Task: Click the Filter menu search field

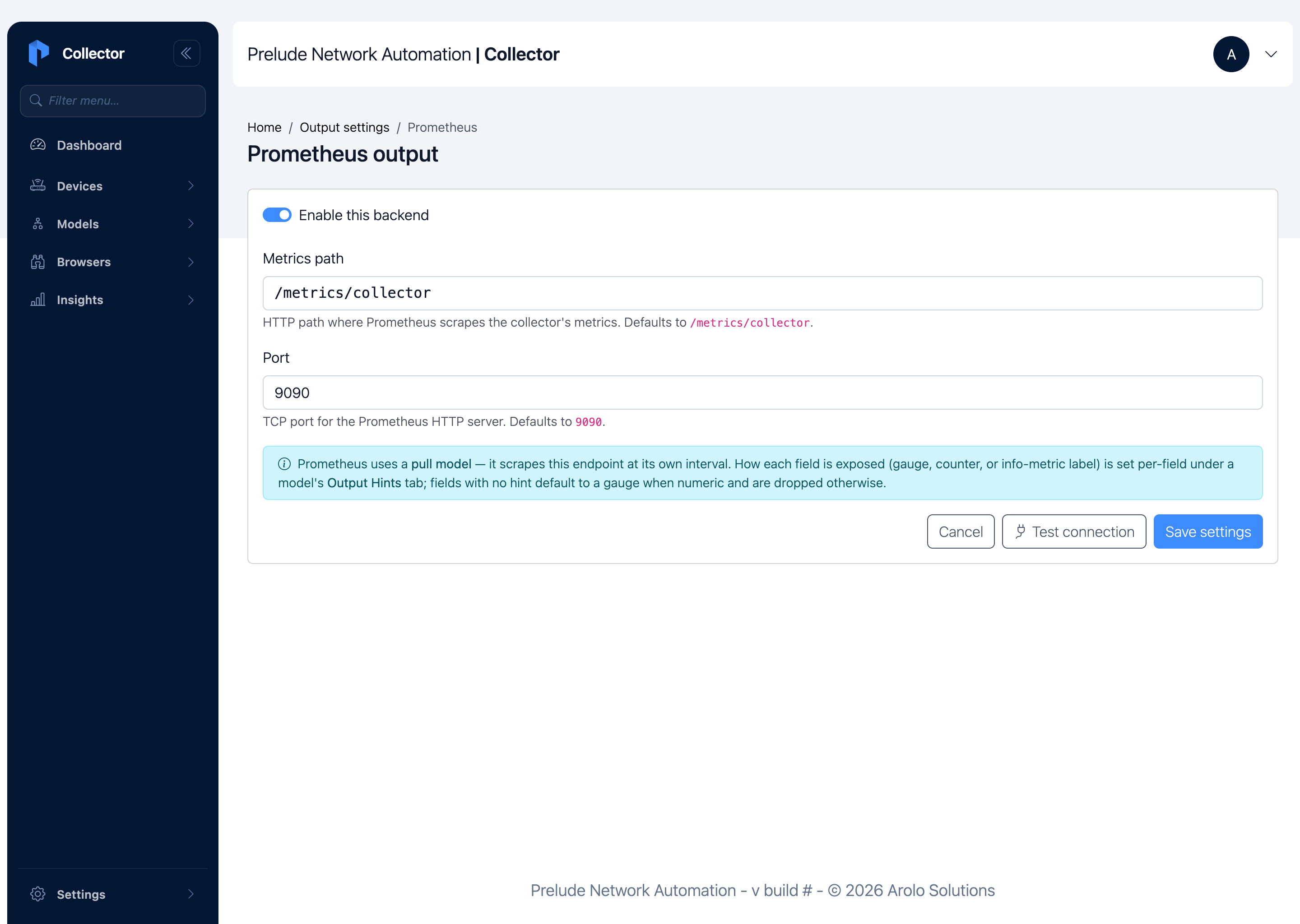Action: pyautogui.click(x=113, y=101)
